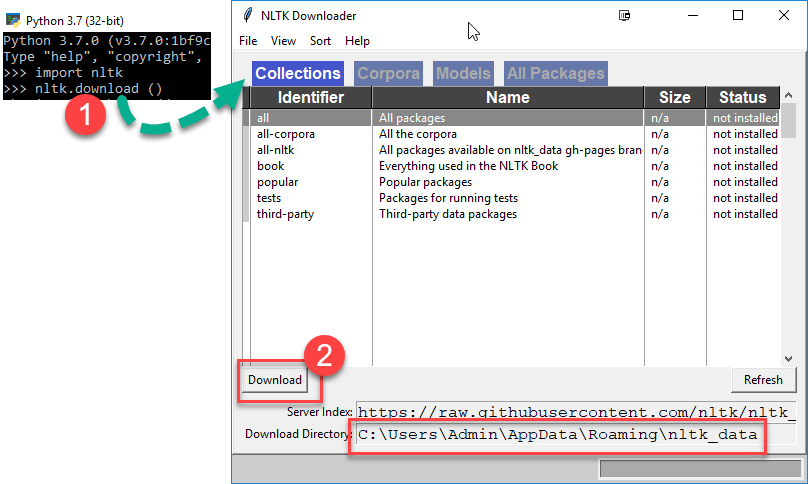Click the scrollbar down arrow
The width and height of the screenshot is (808, 484).
coord(788,359)
